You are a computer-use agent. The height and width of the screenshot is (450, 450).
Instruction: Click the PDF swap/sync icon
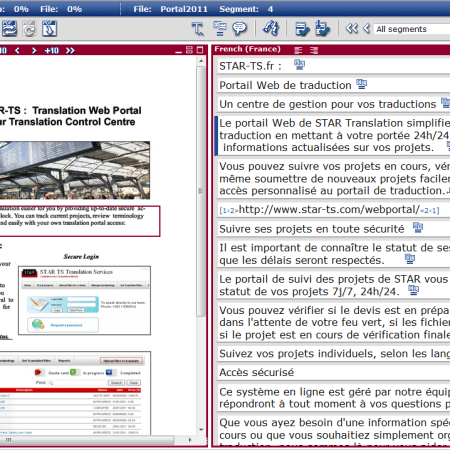click(9, 29)
